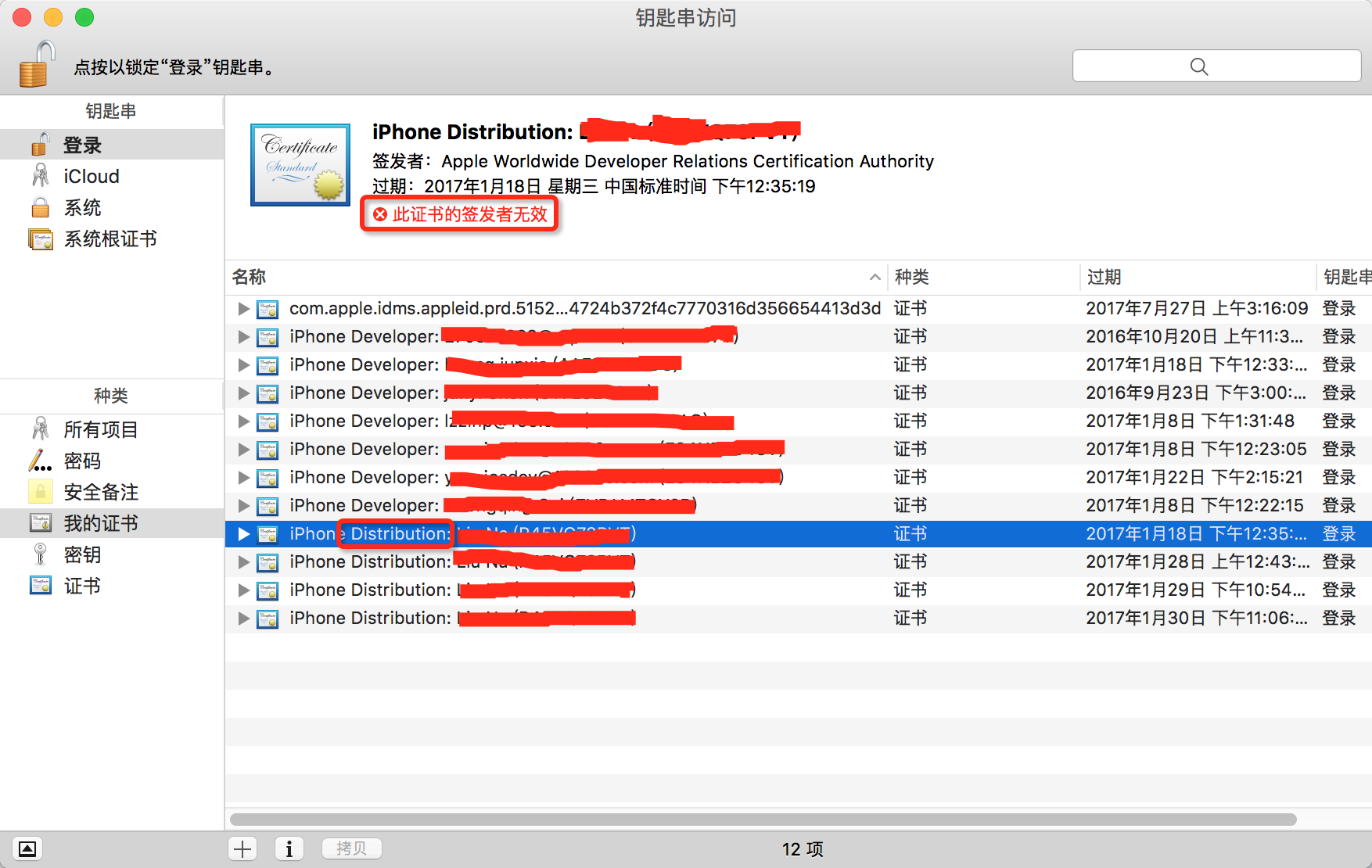Image resolution: width=1372 pixels, height=868 pixels.
Task: Click the search field in the toolbar
Action: [1216, 66]
